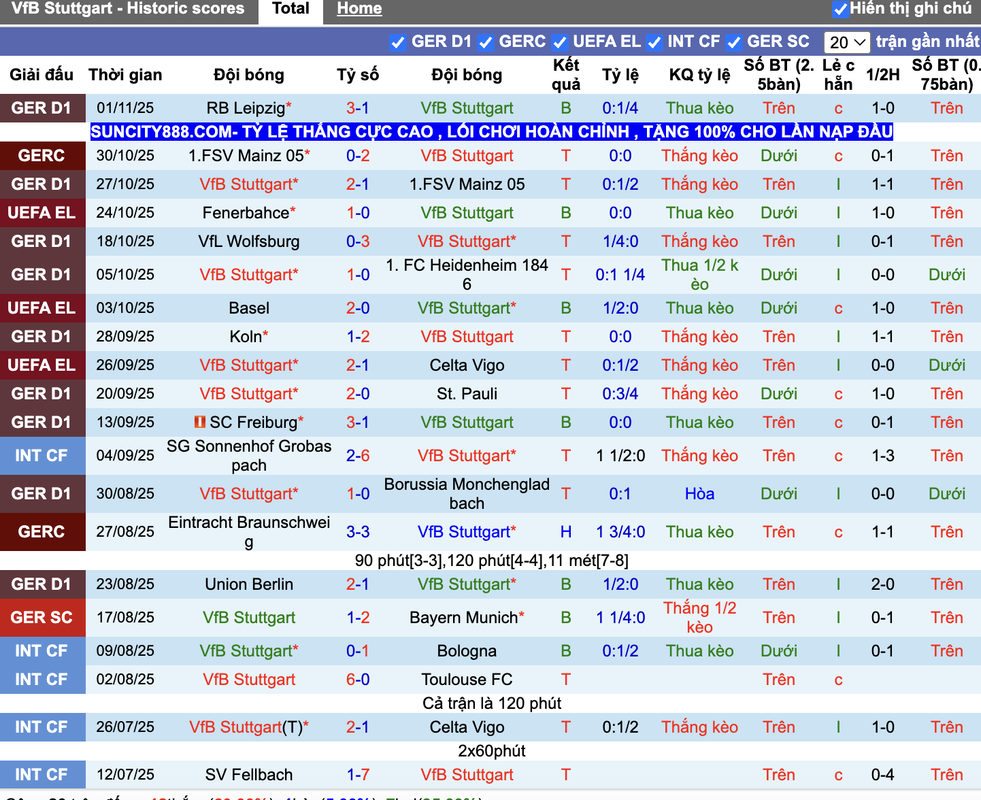
Task: Open SG Sonnenhof Grosbach team link
Action: pyautogui.click(x=249, y=455)
